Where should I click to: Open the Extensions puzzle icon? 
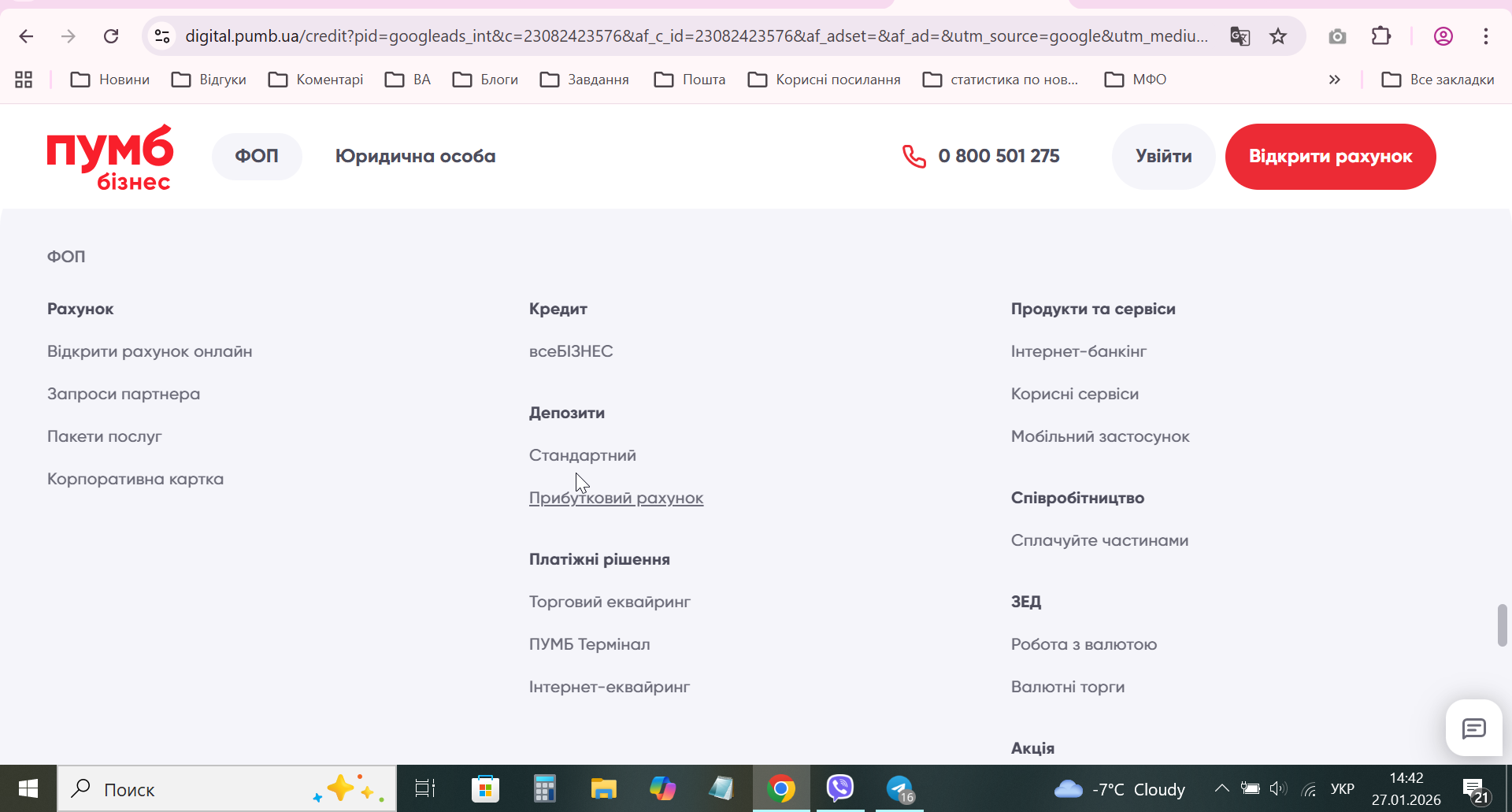1381,36
